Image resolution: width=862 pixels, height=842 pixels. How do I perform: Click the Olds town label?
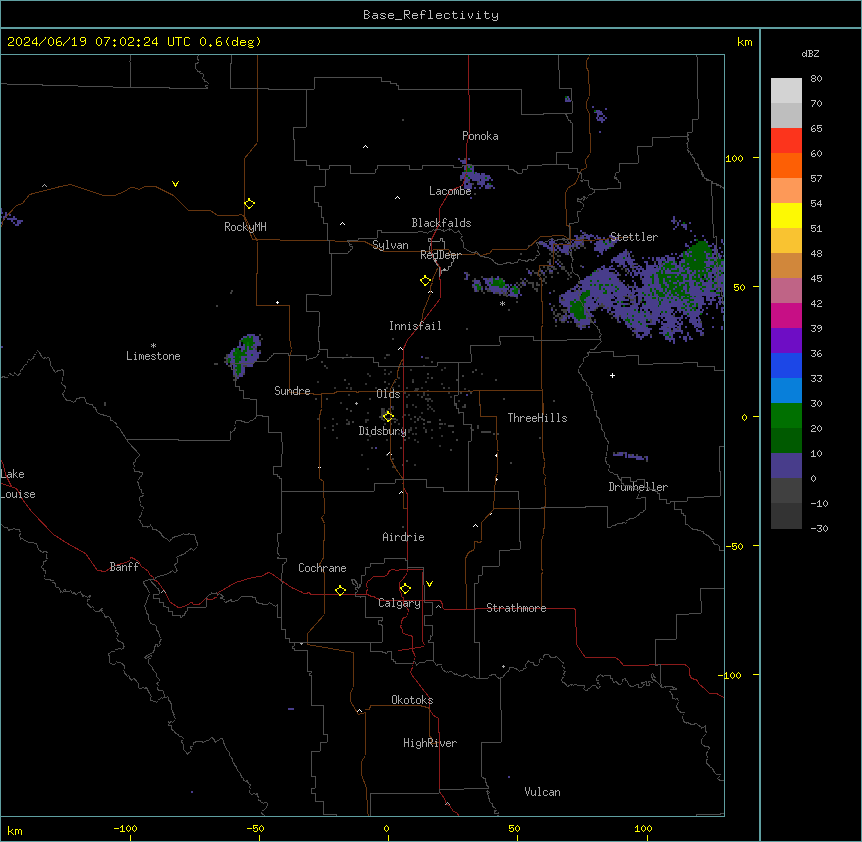tap(388, 394)
